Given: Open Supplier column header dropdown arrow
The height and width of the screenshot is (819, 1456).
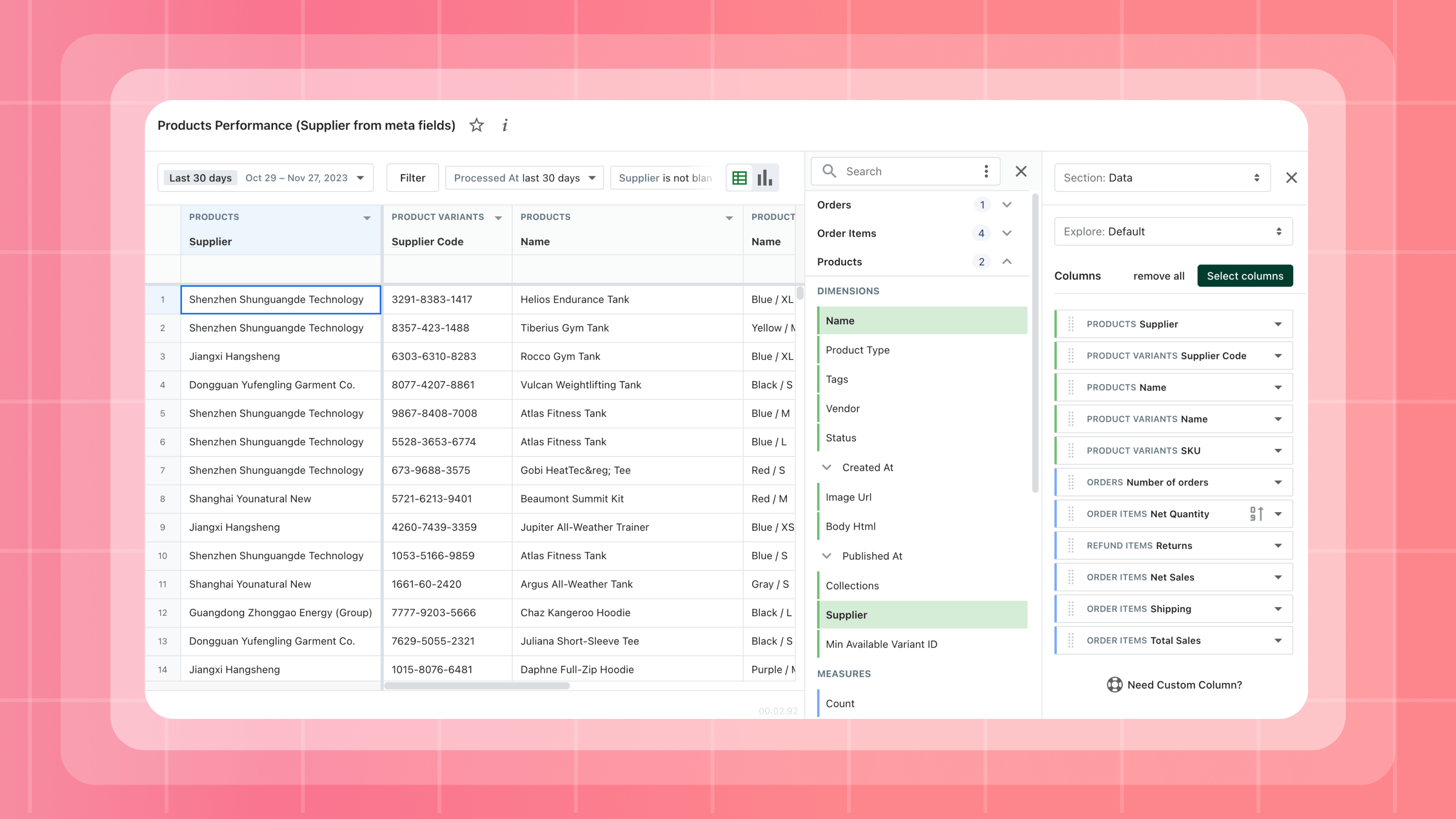Looking at the screenshot, I should (x=367, y=217).
